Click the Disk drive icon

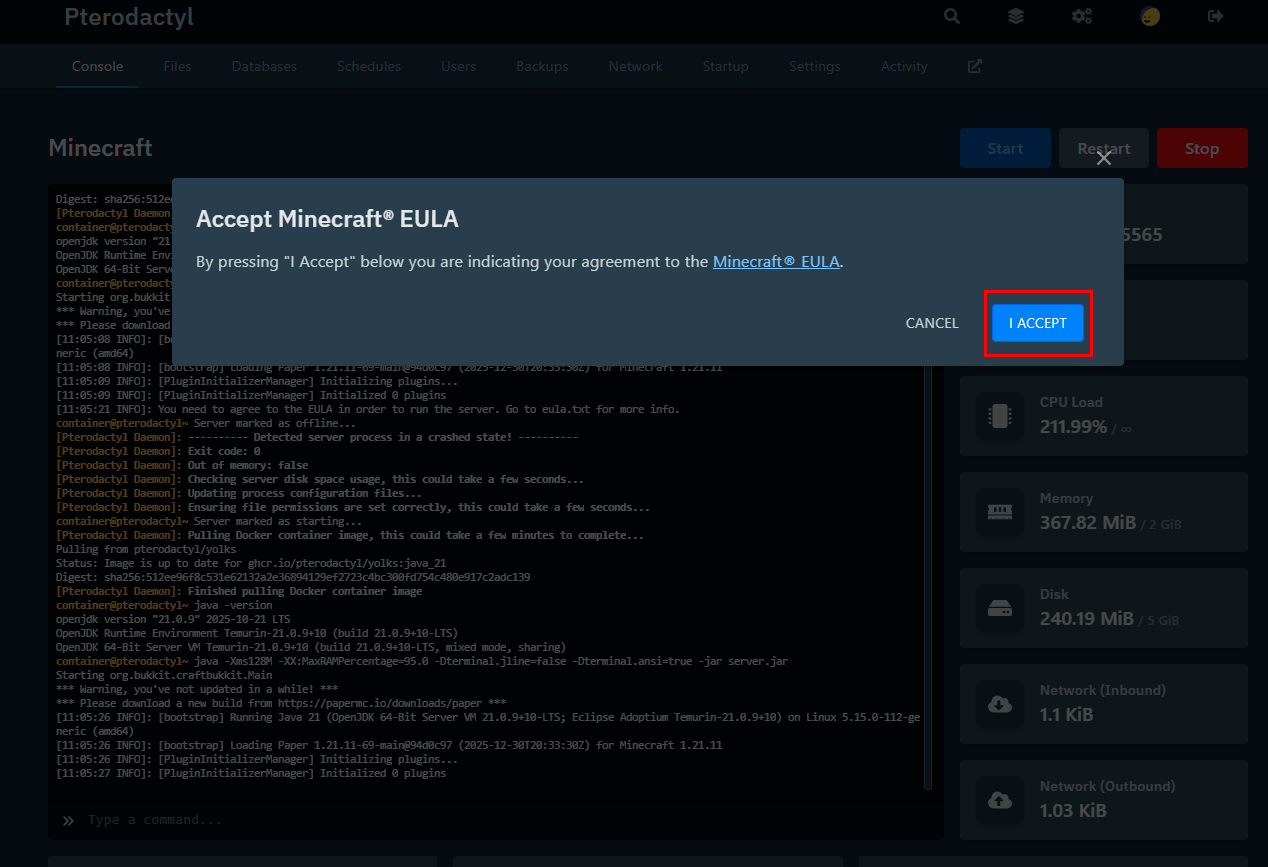pos(1000,608)
